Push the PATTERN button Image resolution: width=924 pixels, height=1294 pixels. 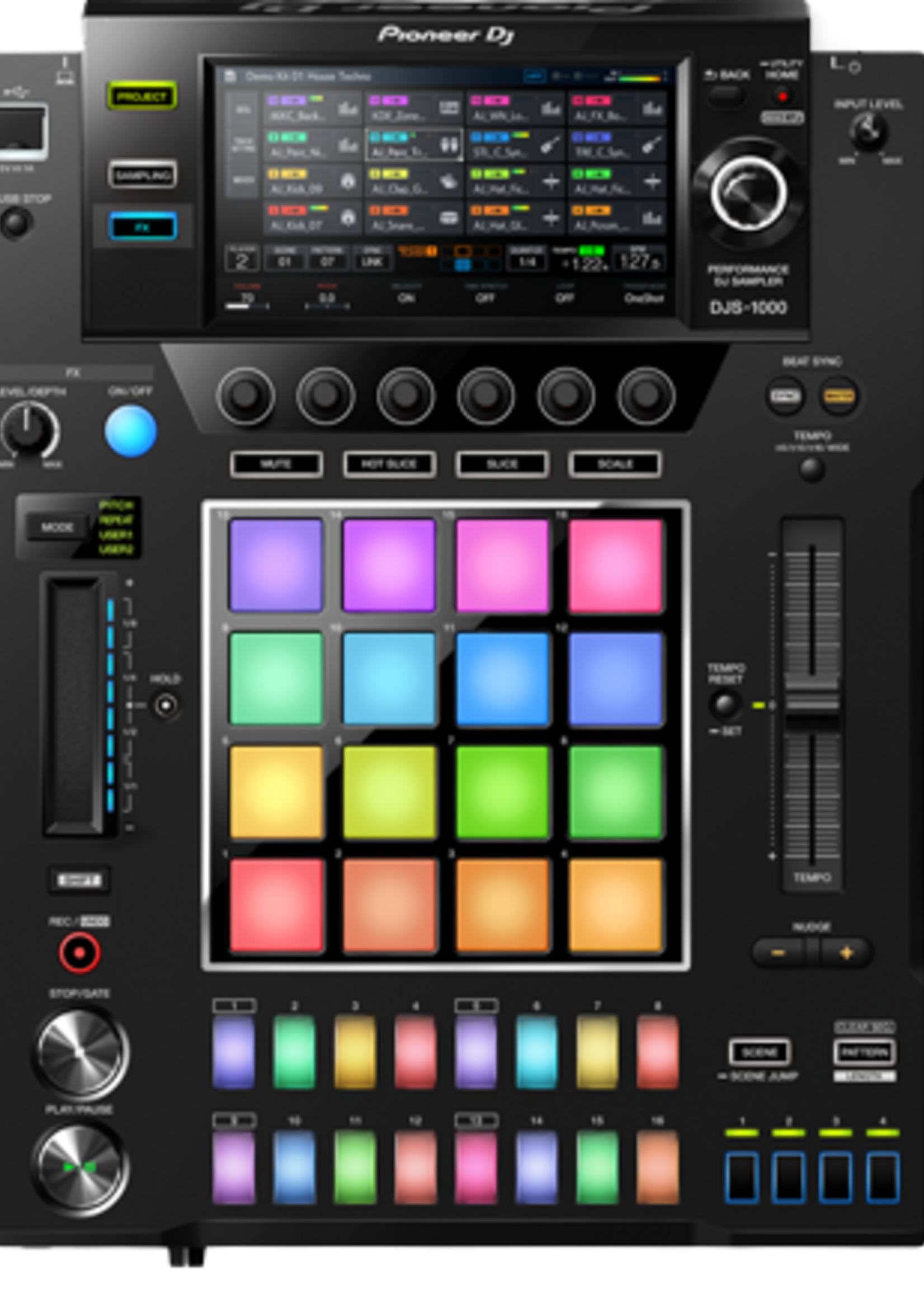[864, 1052]
